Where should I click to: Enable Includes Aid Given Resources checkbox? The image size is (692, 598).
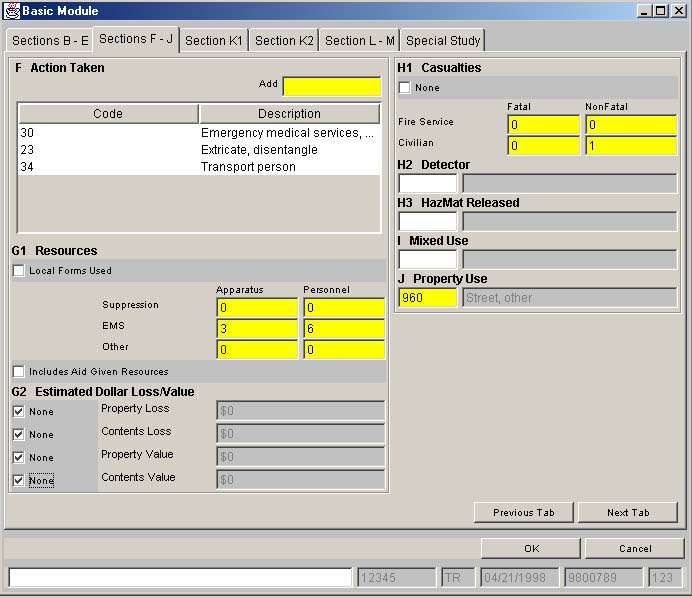[19, 371]
